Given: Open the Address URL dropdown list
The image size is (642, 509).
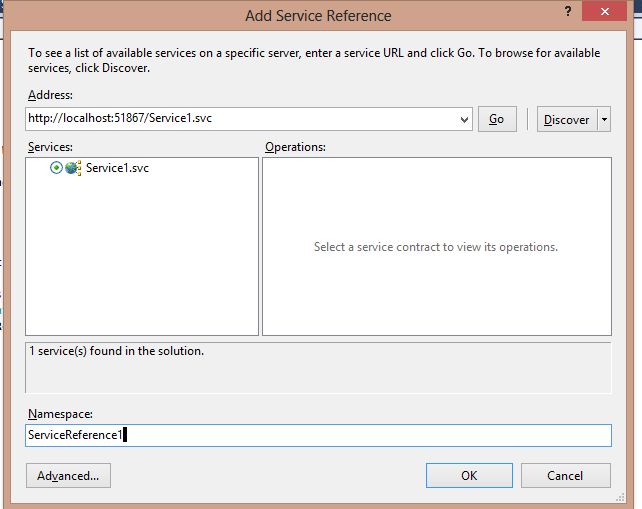Looking at the screenshot, I should (464, 119).
